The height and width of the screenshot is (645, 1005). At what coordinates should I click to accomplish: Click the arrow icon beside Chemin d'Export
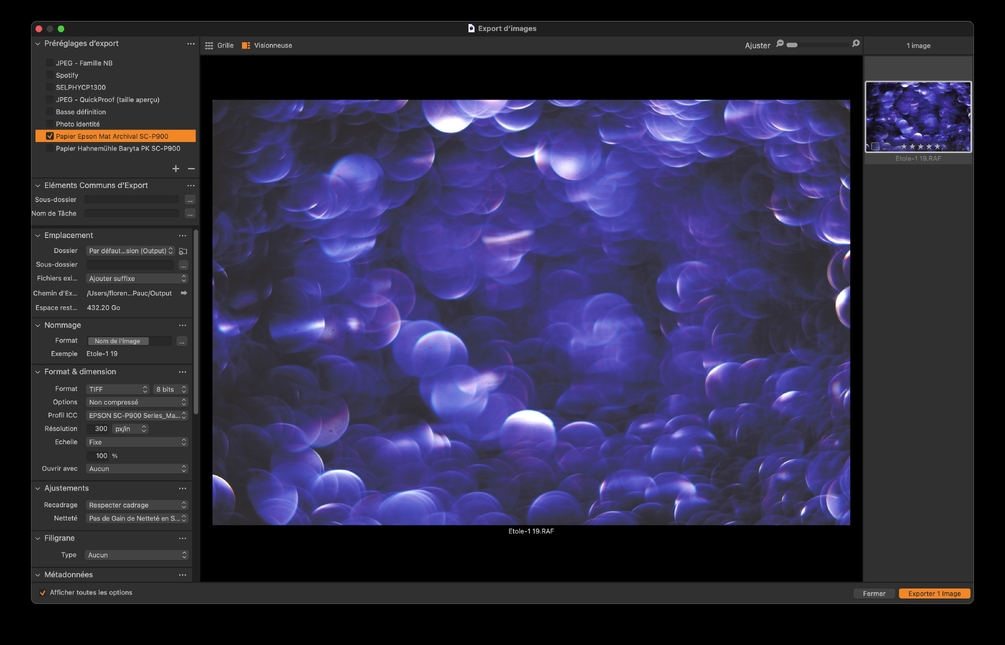click(183, 293)
